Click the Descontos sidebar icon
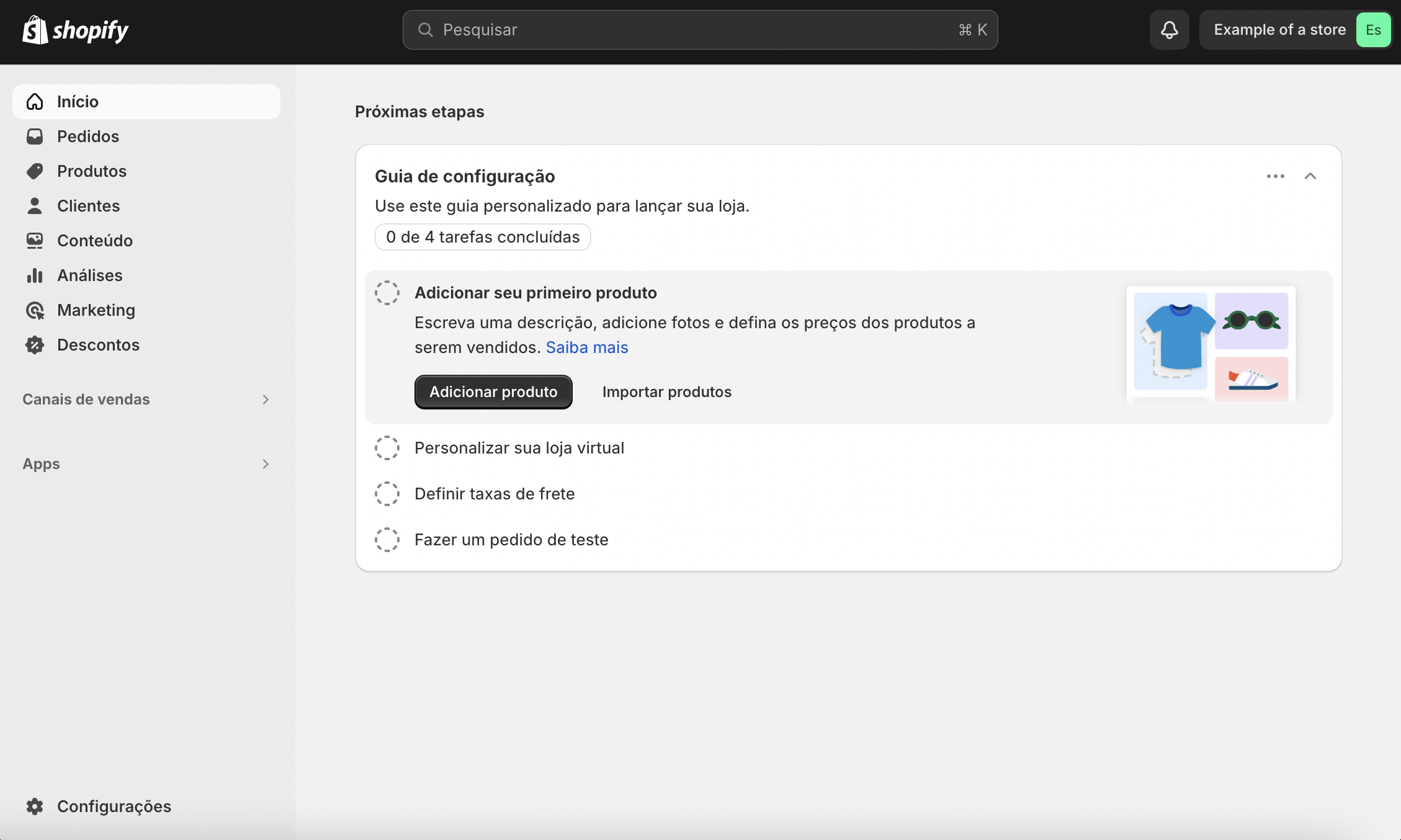Screen dimensions: 1401x840 point(35,344)
